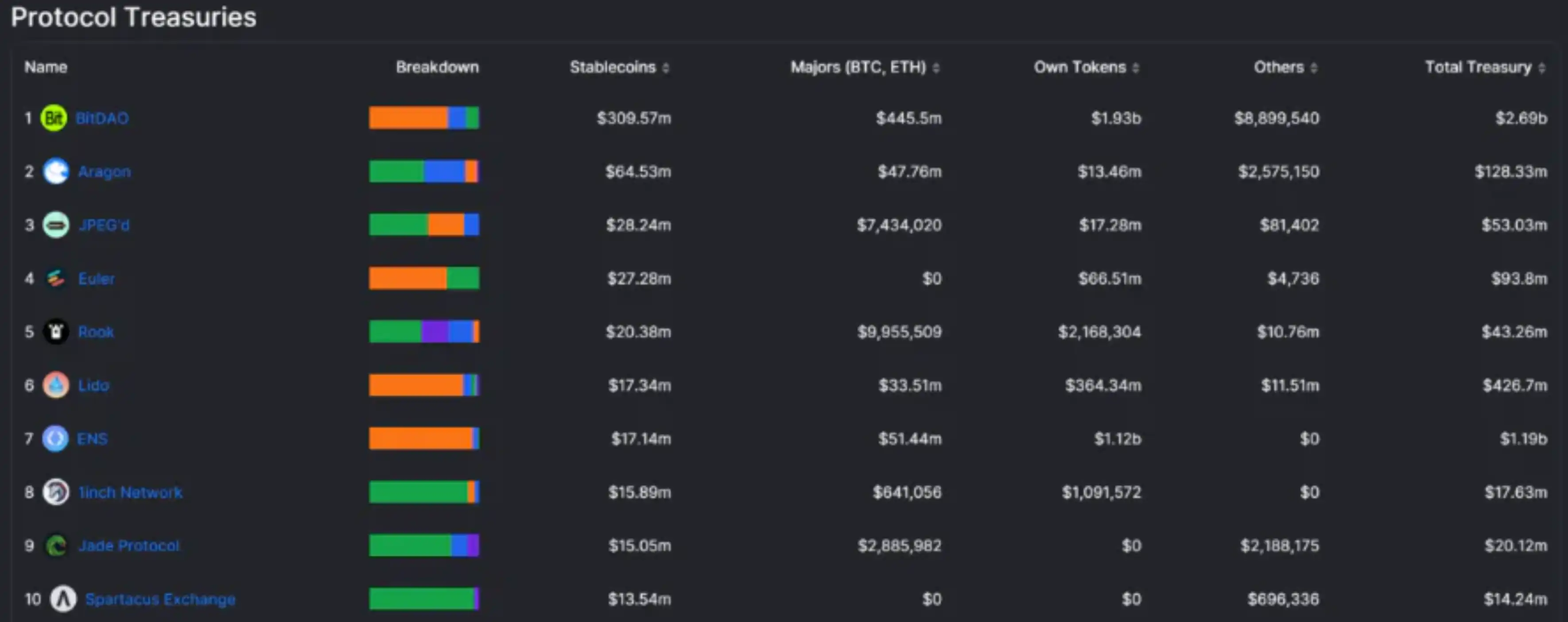This screenshot has width=1568, height=622.
Task: Click Euler's breakdown bar
Action: pos(424,279)
